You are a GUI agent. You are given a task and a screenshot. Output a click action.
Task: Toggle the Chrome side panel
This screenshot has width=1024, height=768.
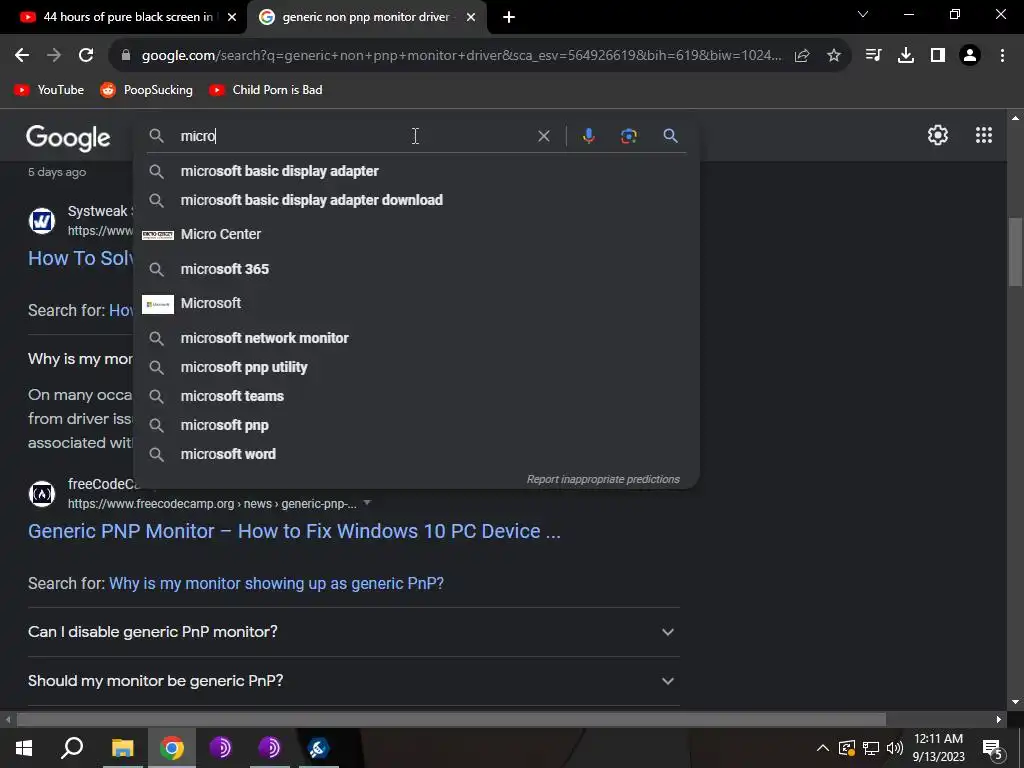click(x=938, y=56)
